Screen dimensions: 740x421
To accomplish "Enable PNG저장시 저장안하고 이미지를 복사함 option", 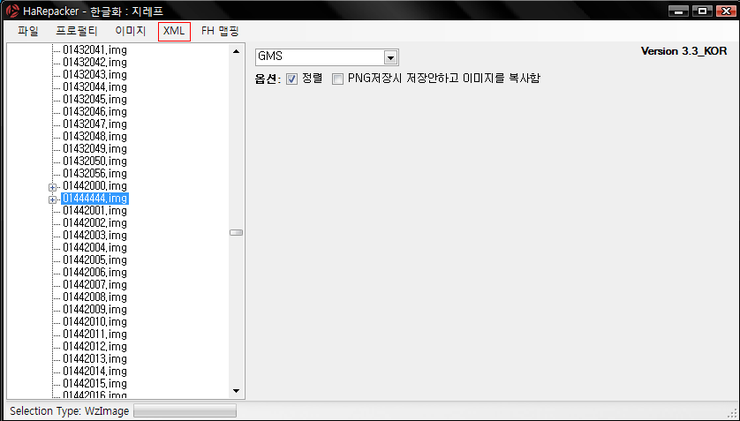I will click(x=337, y=79).
